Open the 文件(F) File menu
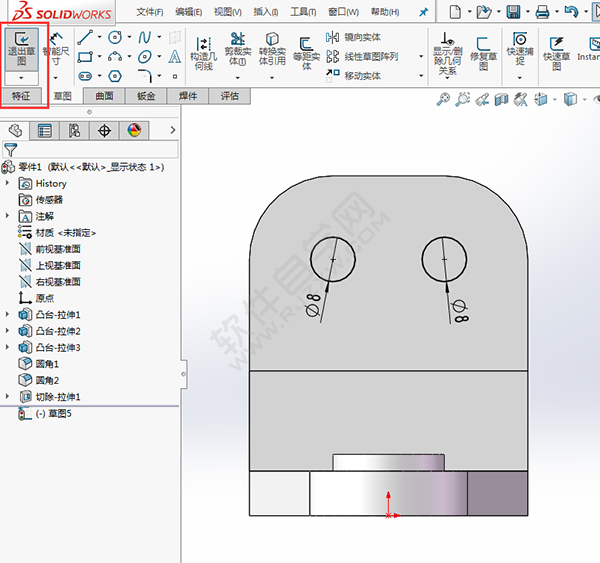Screen dimensions: 600x563 pos(150,12)
